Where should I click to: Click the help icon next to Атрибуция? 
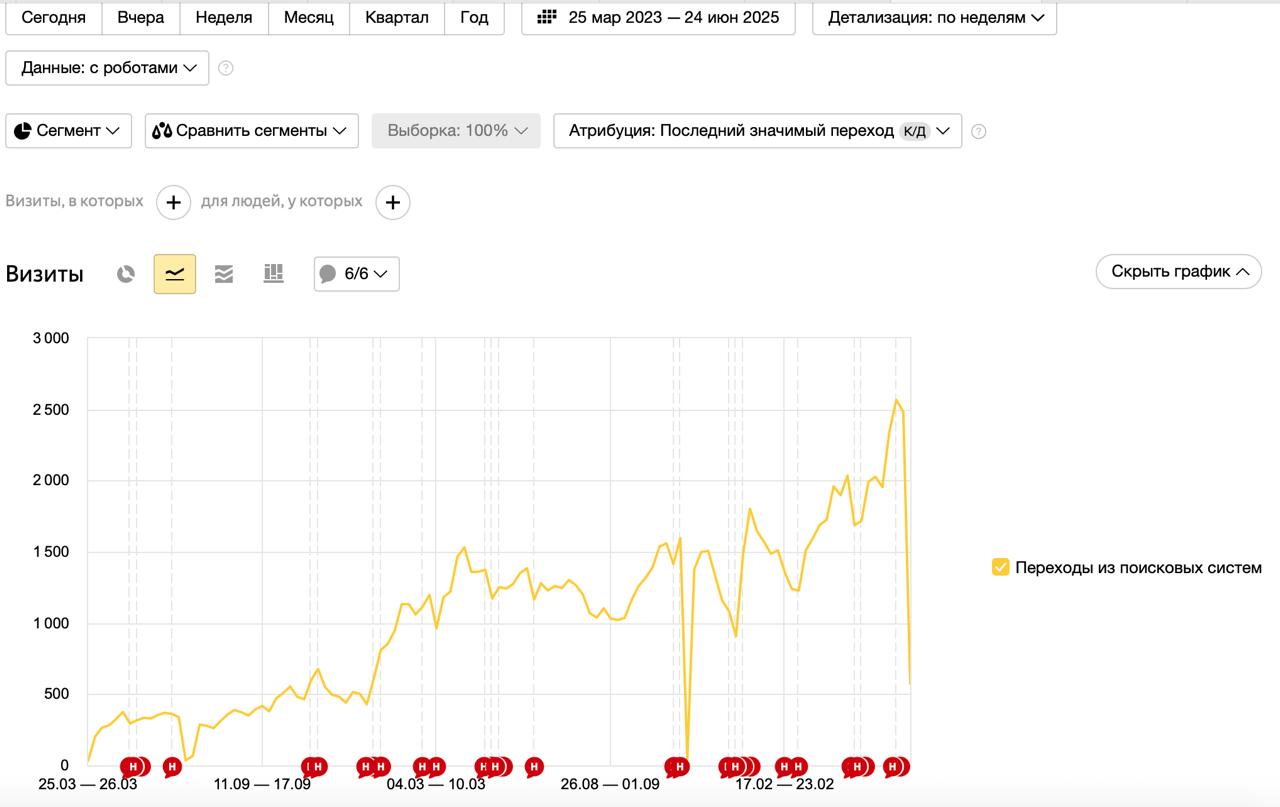point(978,131)
